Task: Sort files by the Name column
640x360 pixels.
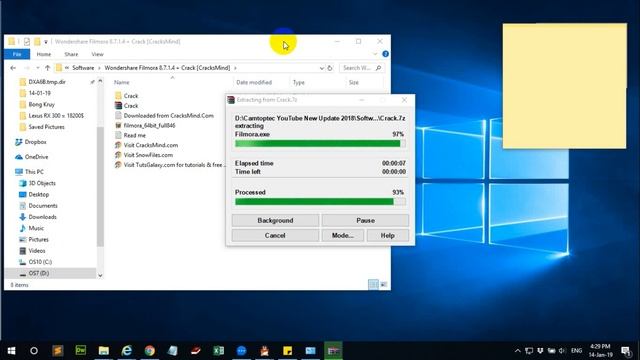Action: [x=122, y=82]
